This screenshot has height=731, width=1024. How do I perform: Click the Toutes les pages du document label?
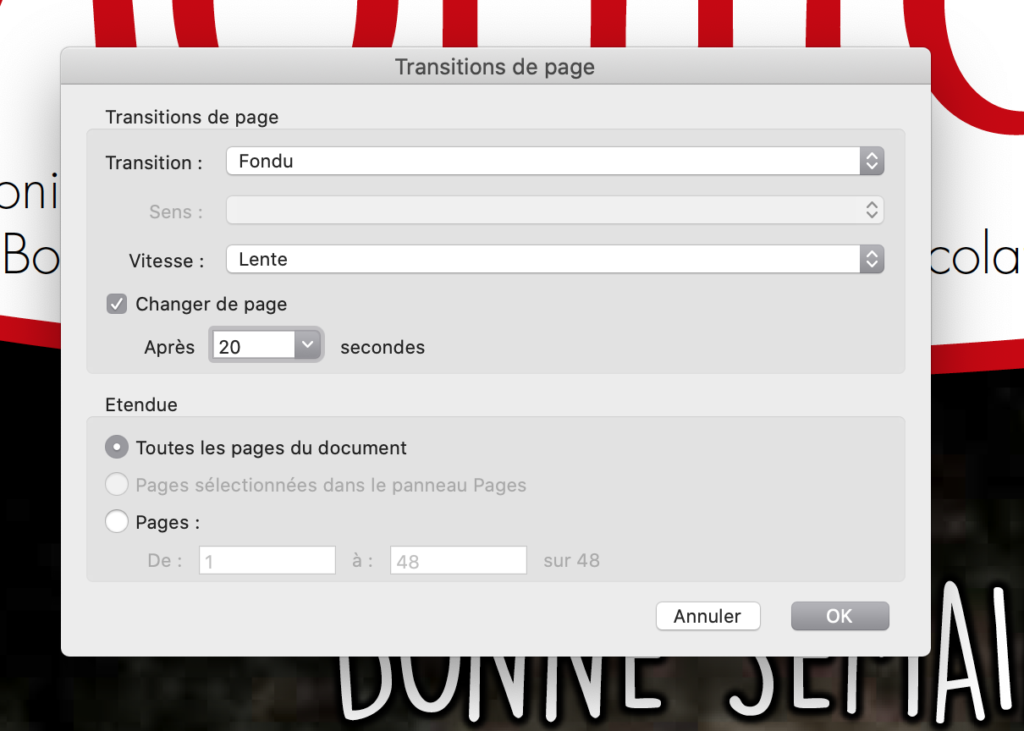tap(271, 448)
